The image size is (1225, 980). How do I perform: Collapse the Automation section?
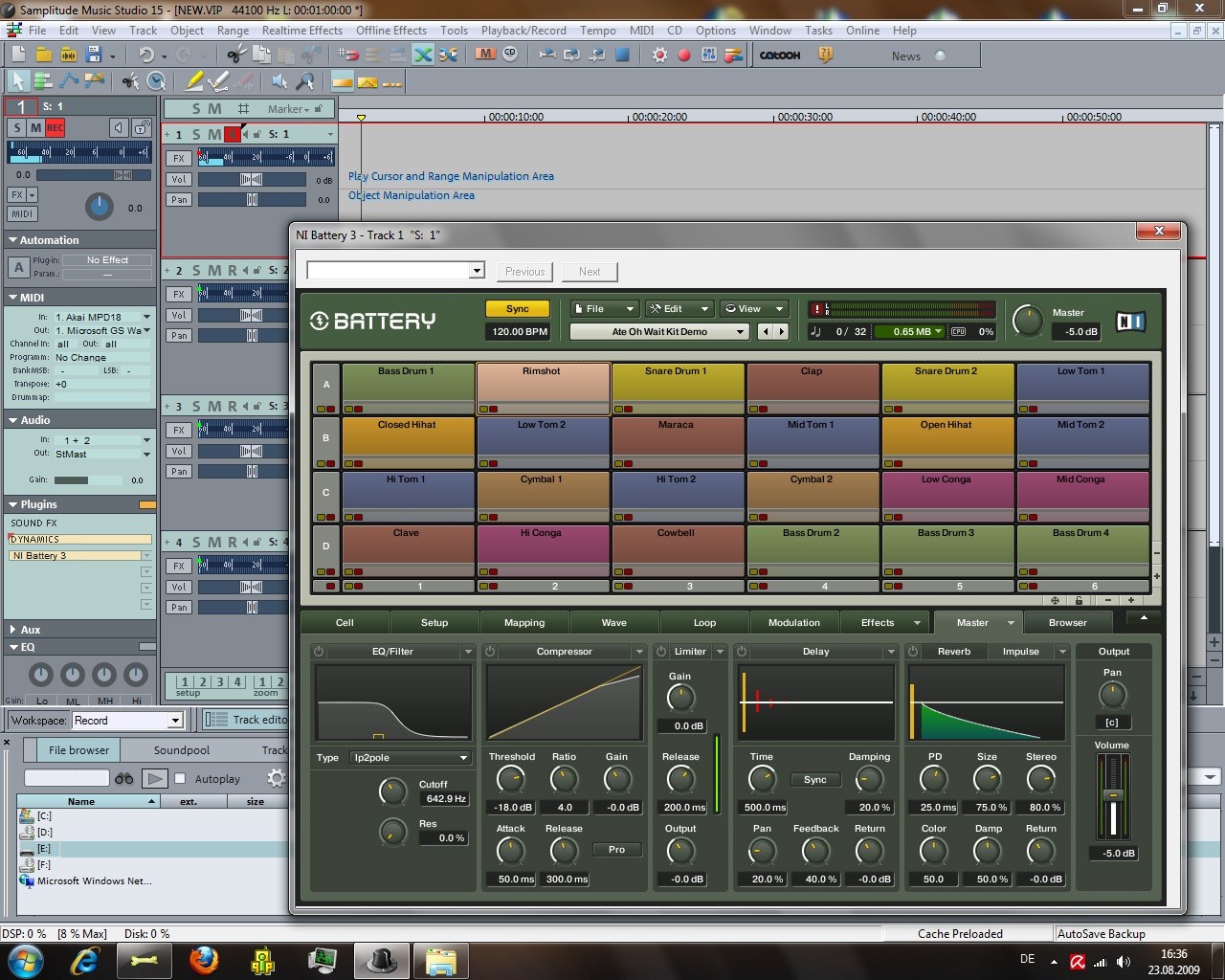13,240
